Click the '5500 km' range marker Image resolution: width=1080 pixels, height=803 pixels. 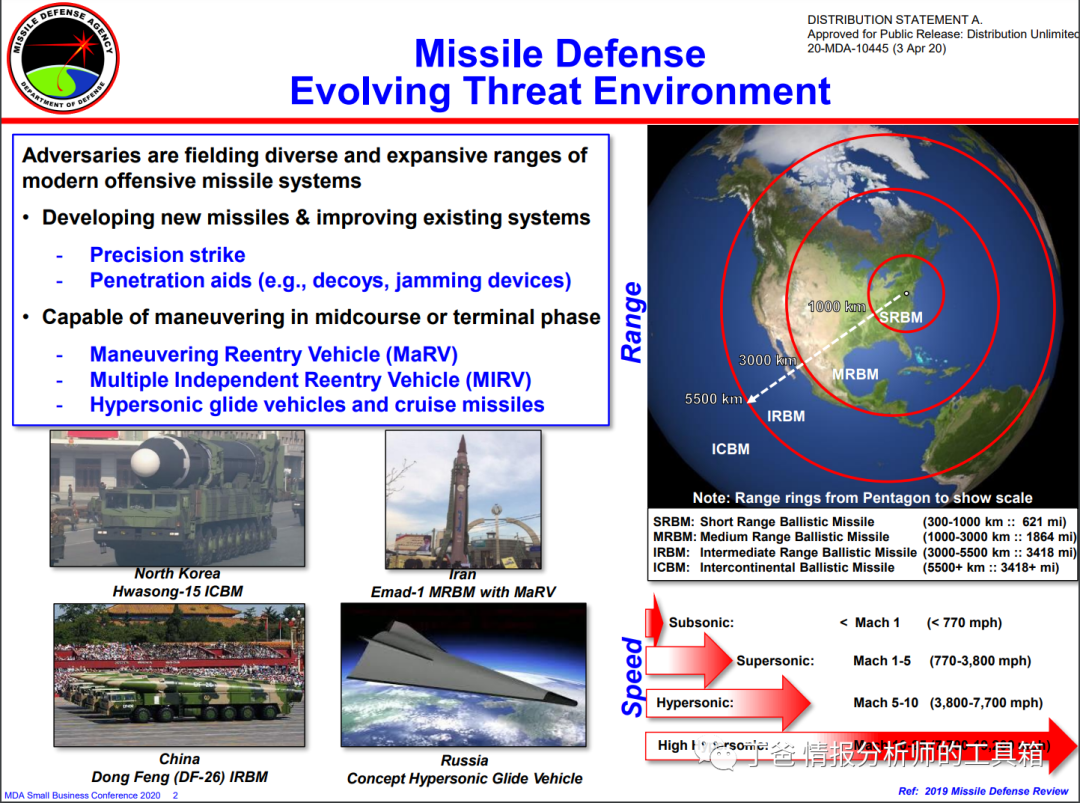714,399
